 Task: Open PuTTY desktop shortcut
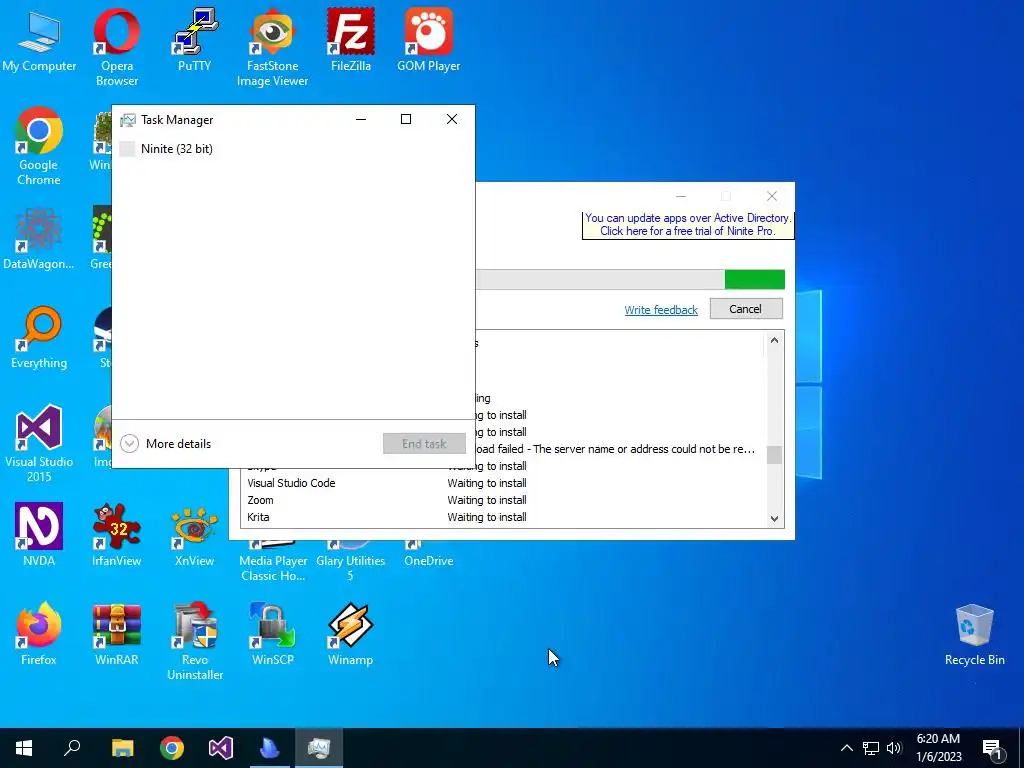tap(194, 40)
